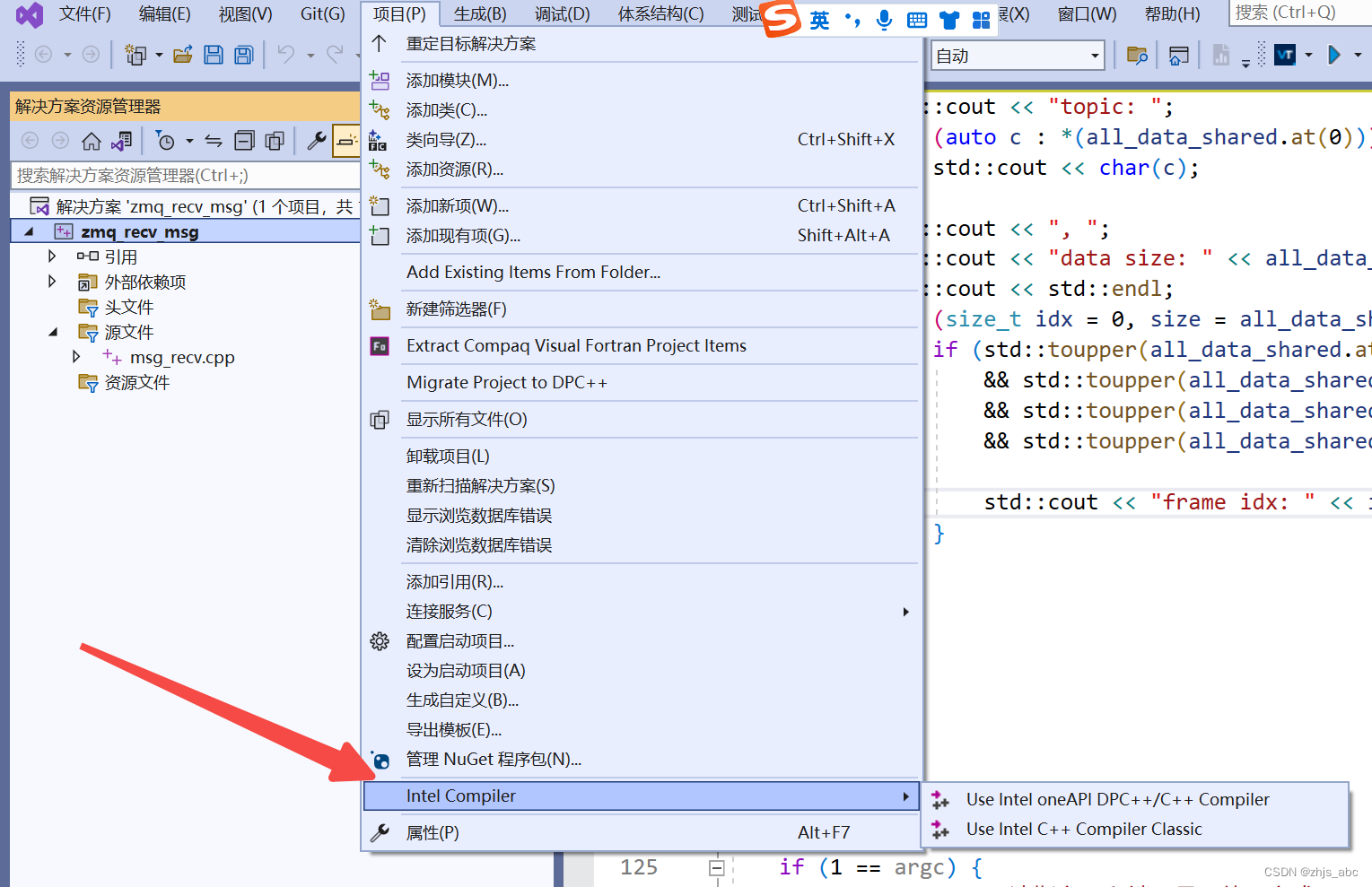Viewport: 1372px width, 887px height.
Task: Click the Intel VTune VT icon
Action: pos(1285,56)
